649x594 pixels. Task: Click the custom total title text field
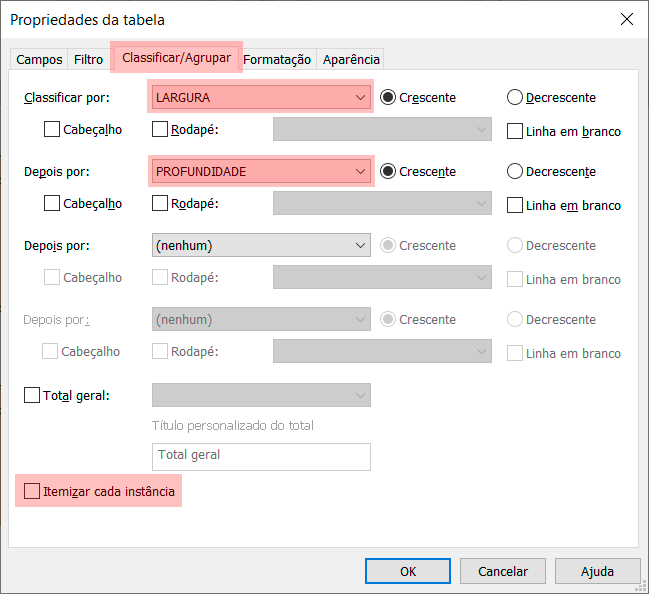(262, 456)
